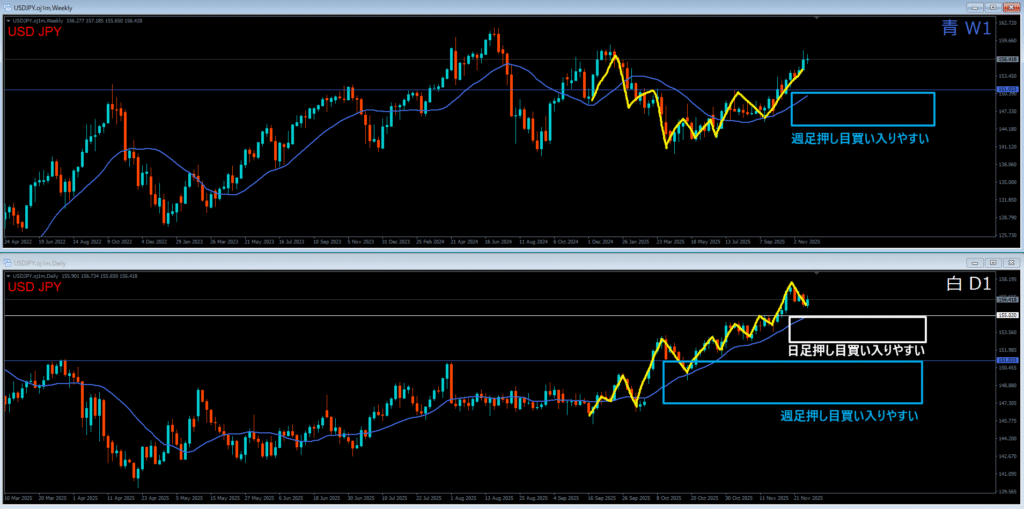This screenshot has width=1024, height=509.
Task: Click the 155.020 price tag on the daily chart
Action: tap(1008, 316)
